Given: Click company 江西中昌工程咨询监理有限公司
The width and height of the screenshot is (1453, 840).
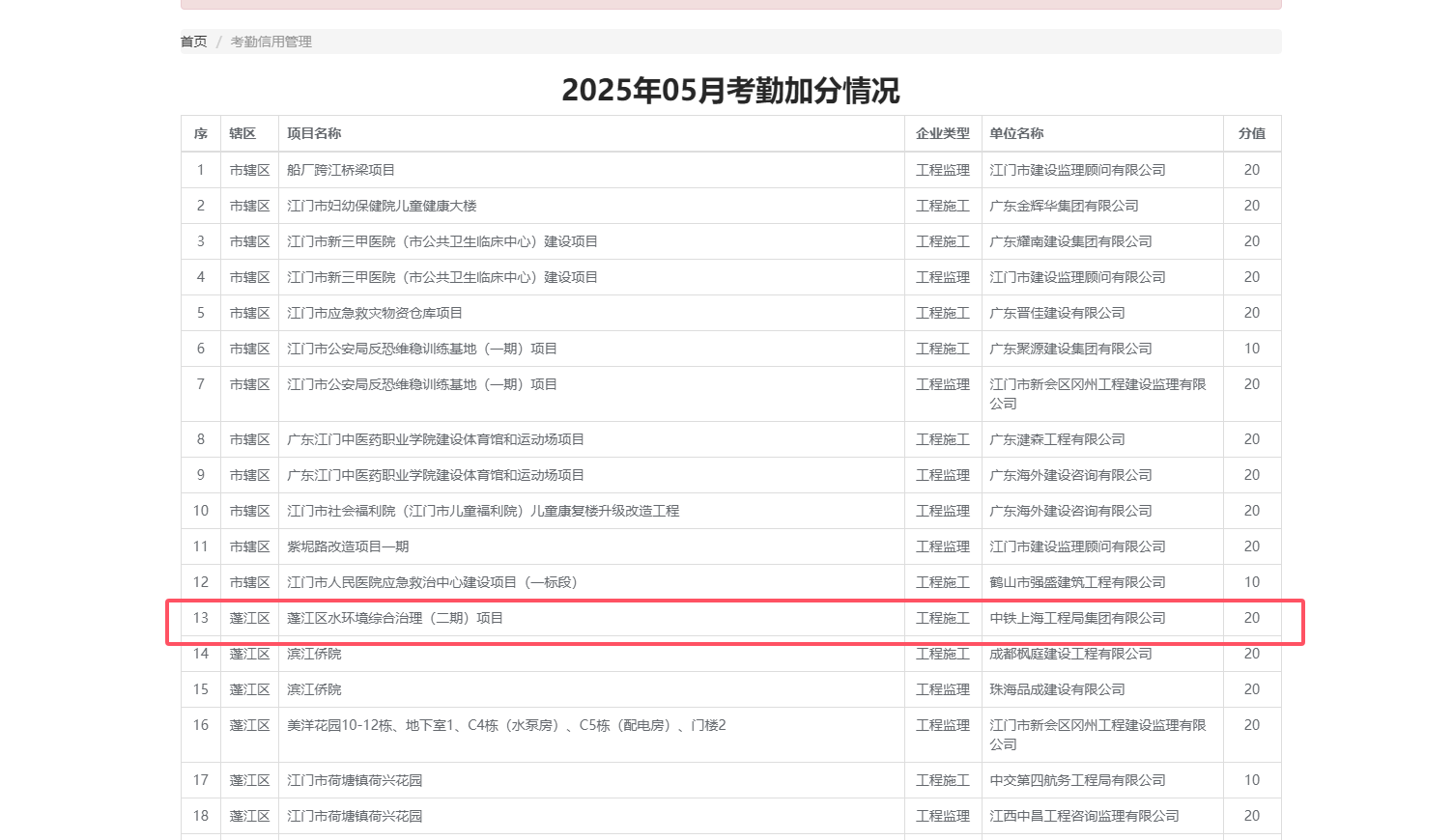Looking at the screenshot, I should (1084, 816).
